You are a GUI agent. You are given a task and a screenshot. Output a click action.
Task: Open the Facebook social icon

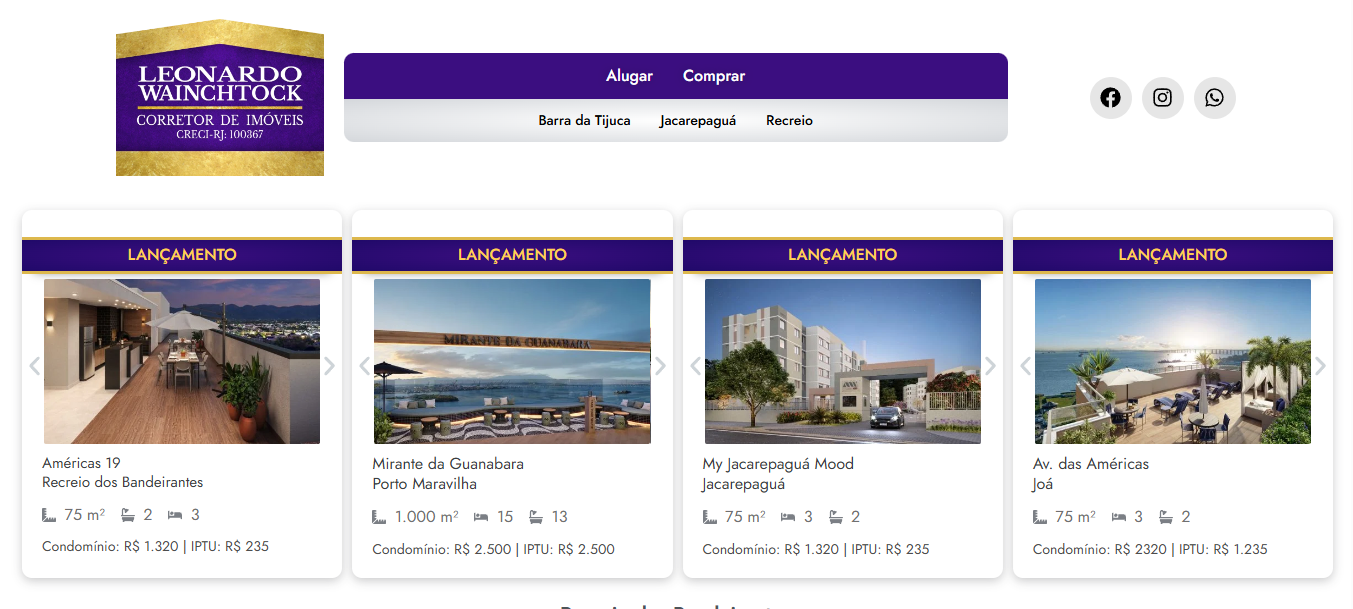pos(1110,98)
